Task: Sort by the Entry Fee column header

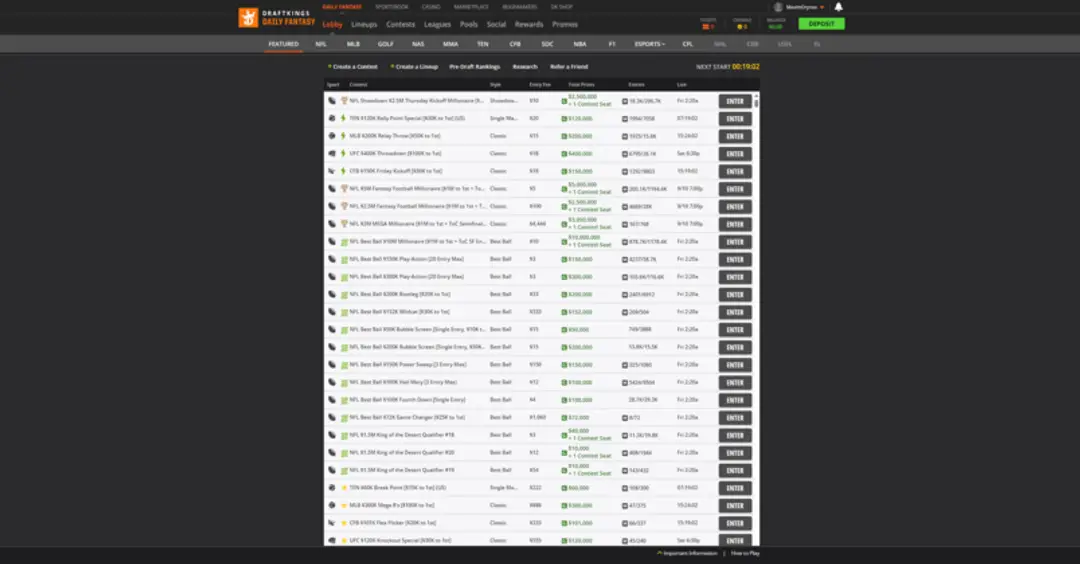Action: click(x=540, y=85)
